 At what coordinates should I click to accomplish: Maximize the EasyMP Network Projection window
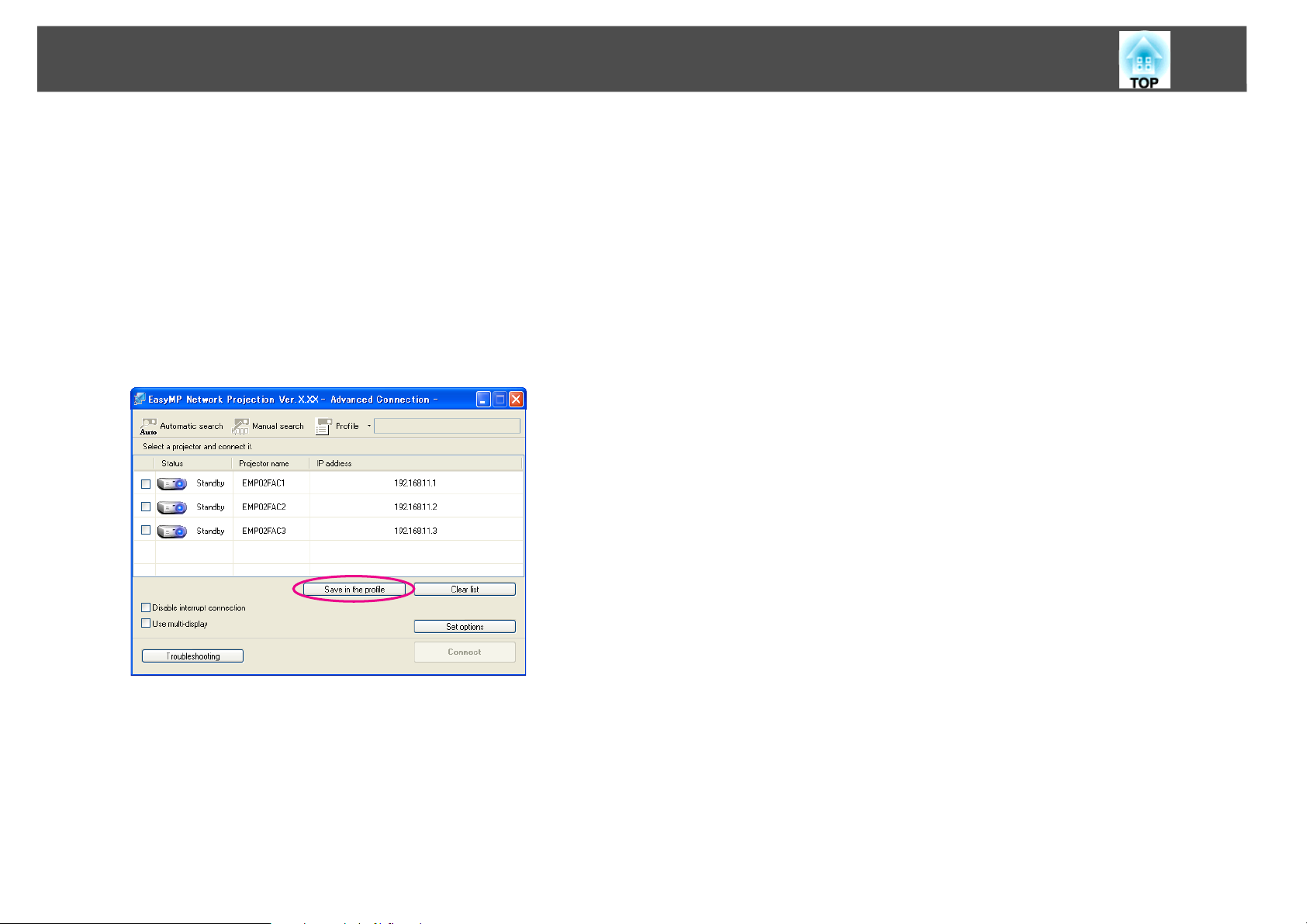pyautogui.click(x=500, y=400)
